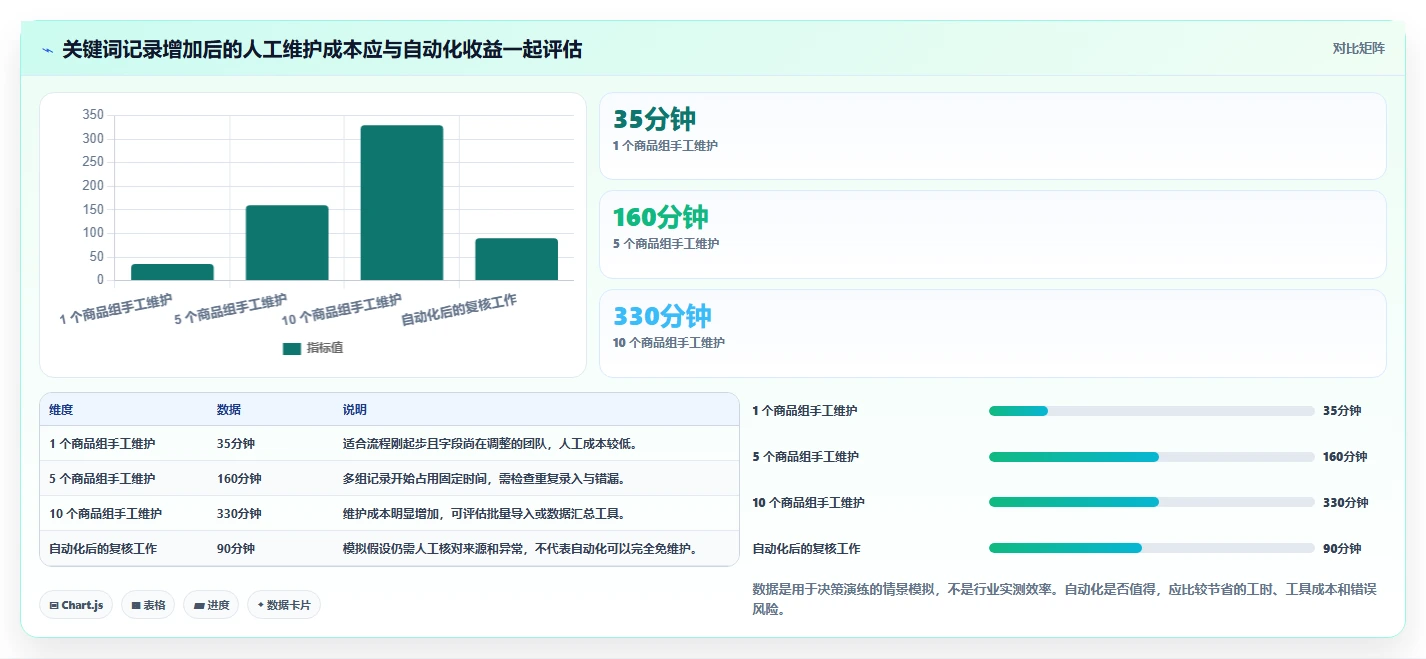
Task: Click progress label 1 个商品组手工维护
Action: pos(805,411)
